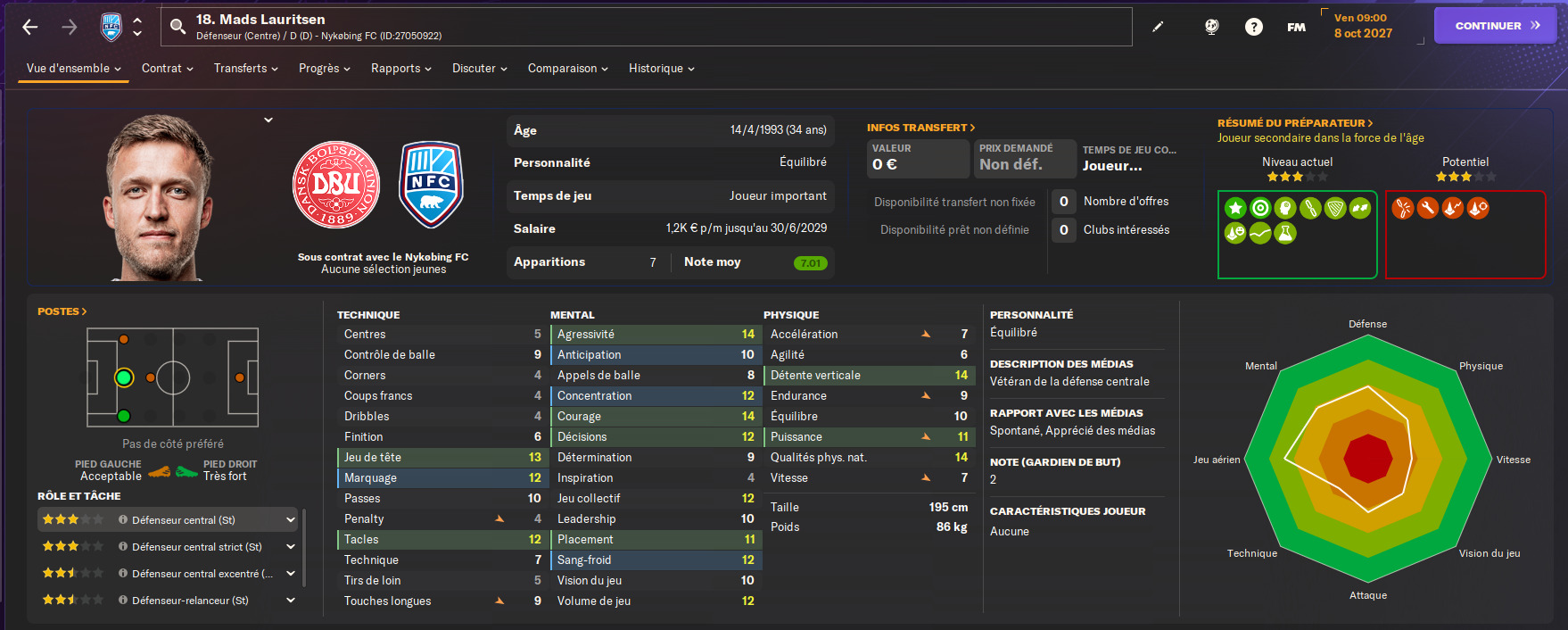Open the Nykøbing FC club badge menu
The height and width of the screenshot is (630, 1568).
pos(111,27)
